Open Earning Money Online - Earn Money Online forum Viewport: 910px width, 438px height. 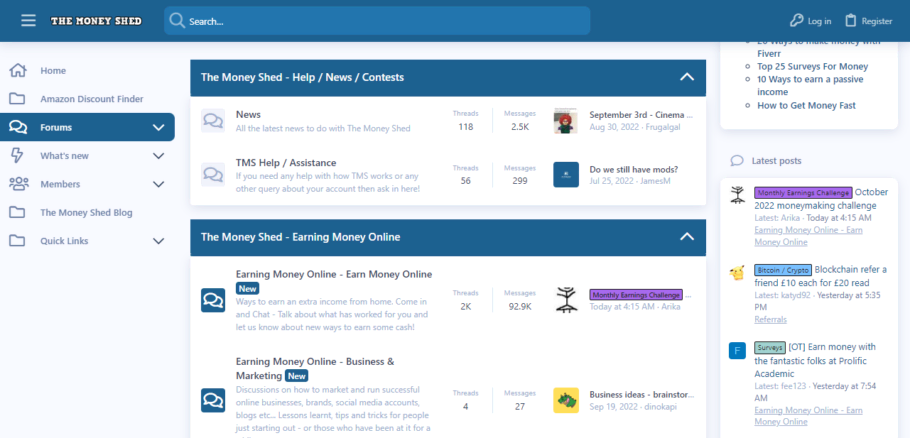334,274
